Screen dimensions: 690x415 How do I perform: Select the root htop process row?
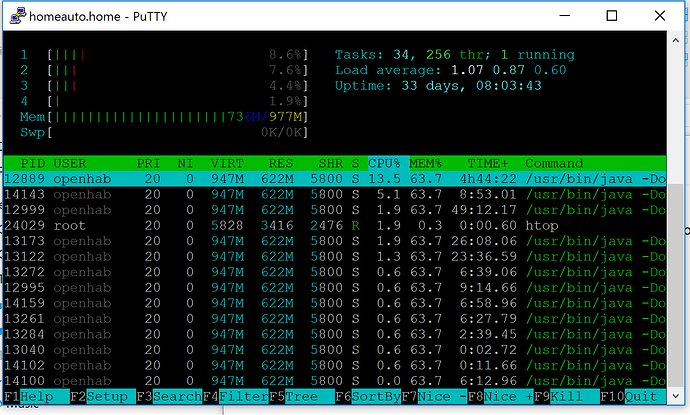(x=300, y=226)
